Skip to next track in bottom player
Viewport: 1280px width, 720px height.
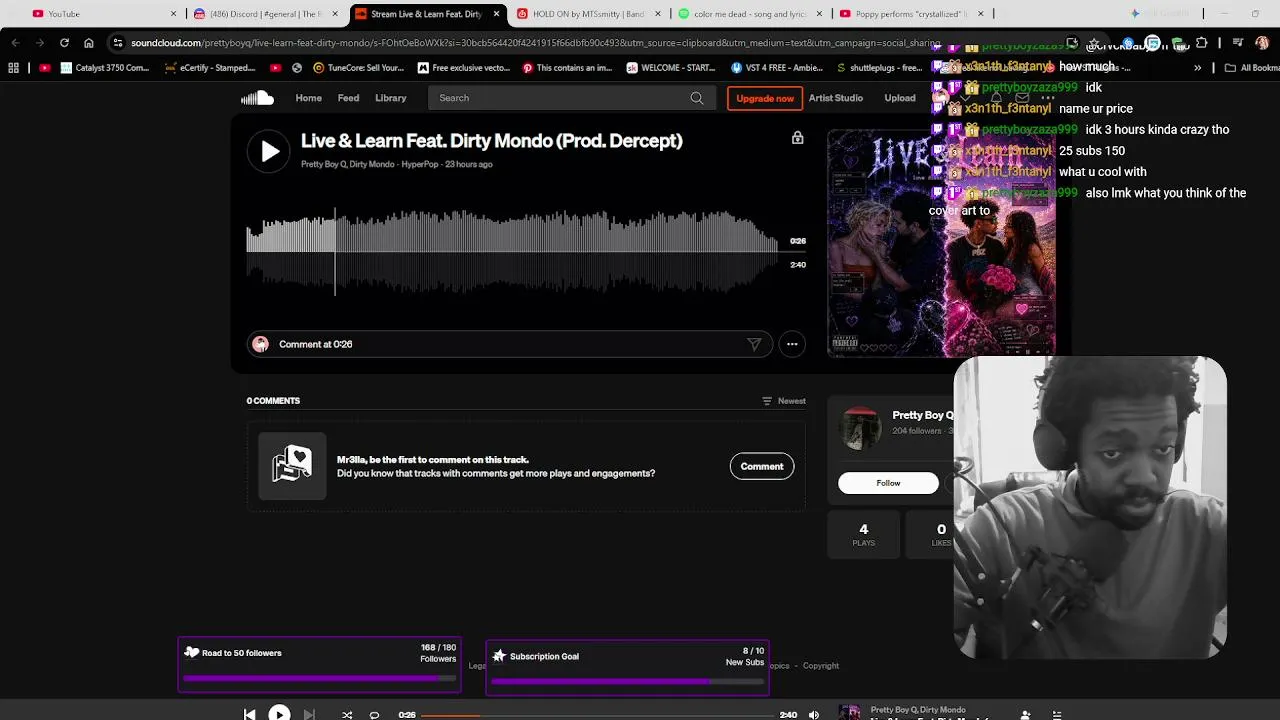pyautogui.click(x=309, y=714)
